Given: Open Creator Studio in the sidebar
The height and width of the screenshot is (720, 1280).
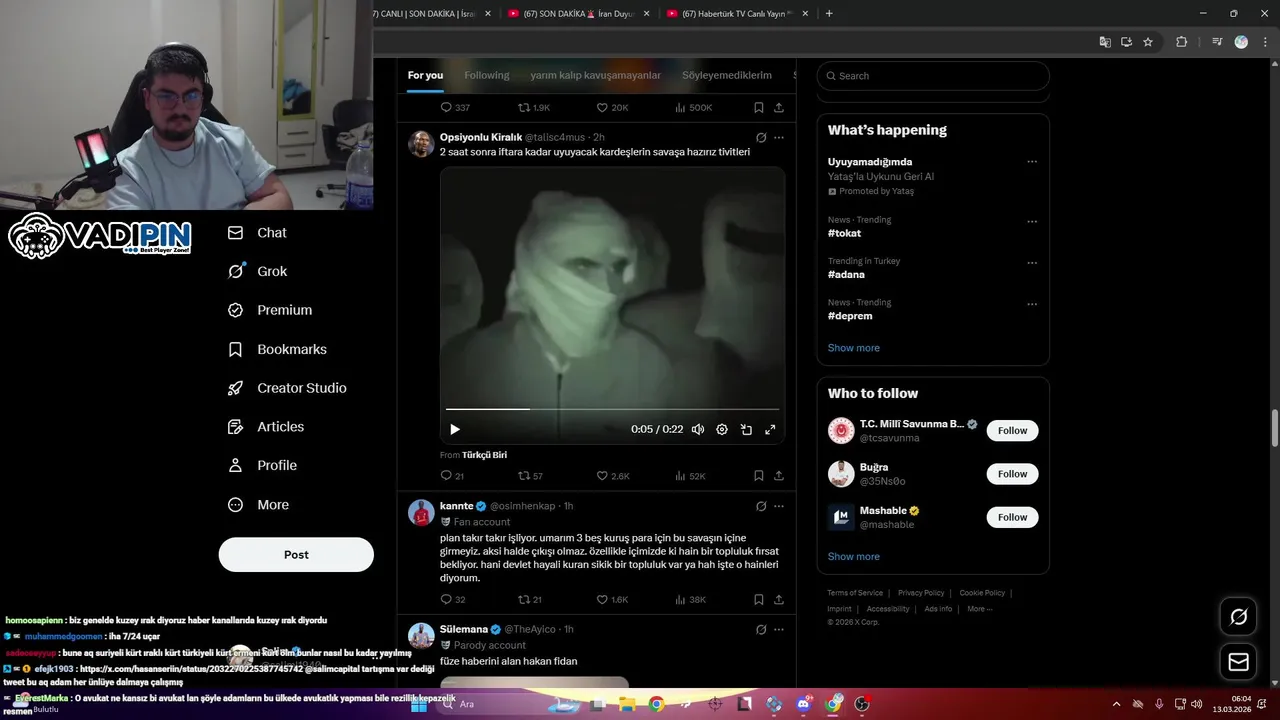Looking at the screenshot, I should click(x=286, y=388).
